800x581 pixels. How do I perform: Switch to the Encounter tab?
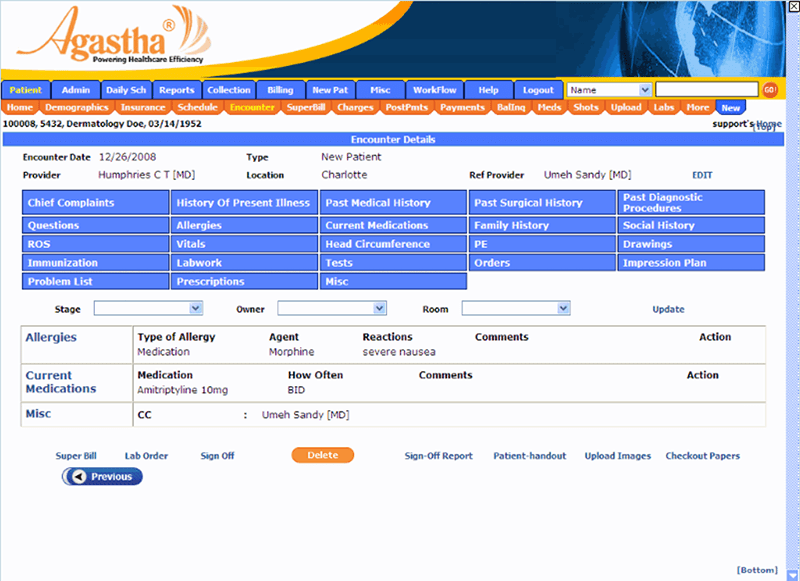click(x=252, y=107)
